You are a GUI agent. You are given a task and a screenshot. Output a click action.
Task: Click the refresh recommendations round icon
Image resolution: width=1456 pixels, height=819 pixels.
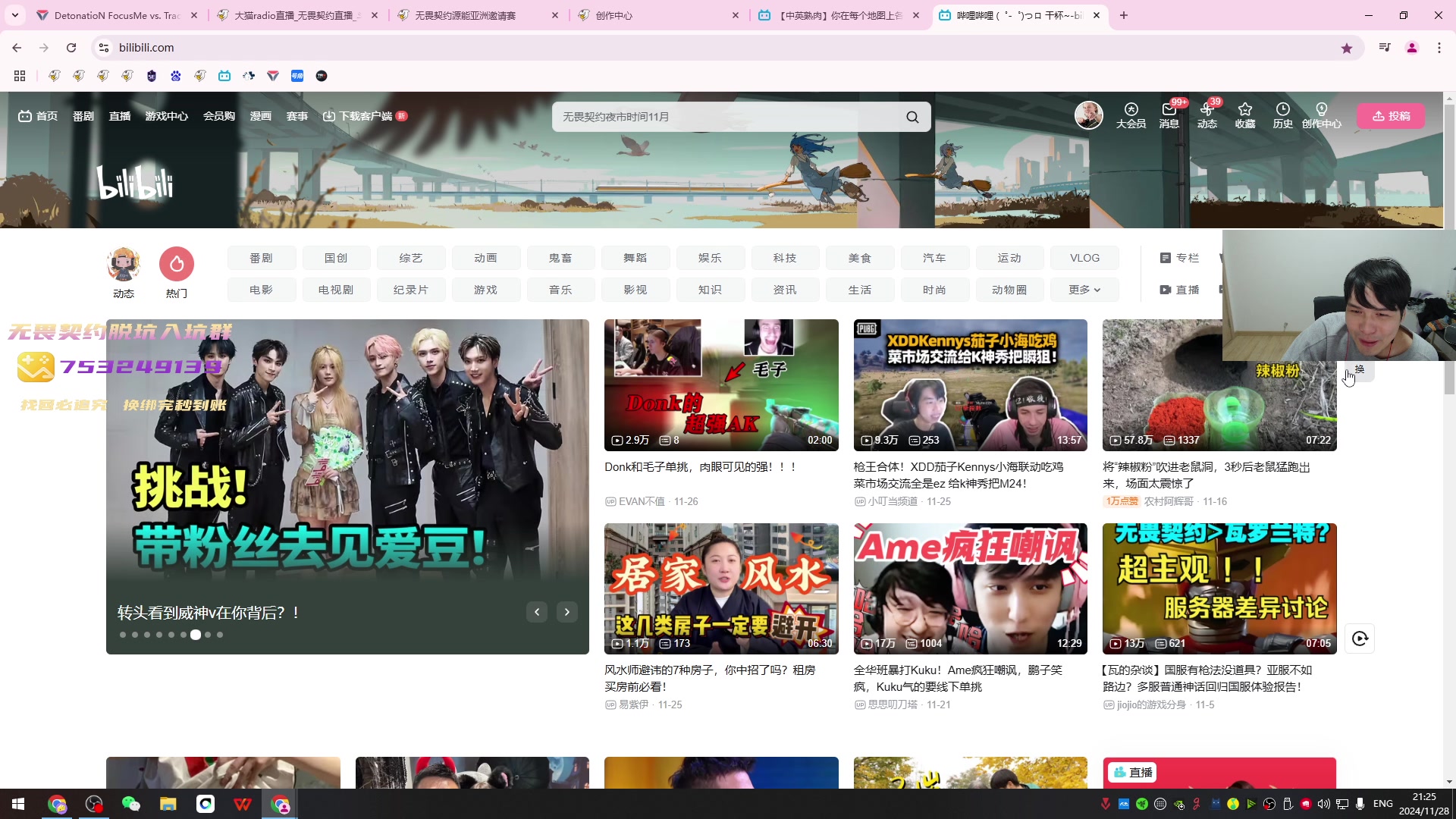[1360, 639]
